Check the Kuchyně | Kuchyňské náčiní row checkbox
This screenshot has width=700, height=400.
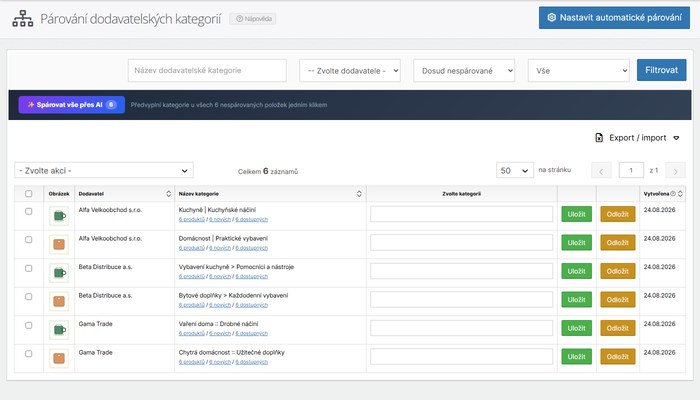(x=29, y=211)
